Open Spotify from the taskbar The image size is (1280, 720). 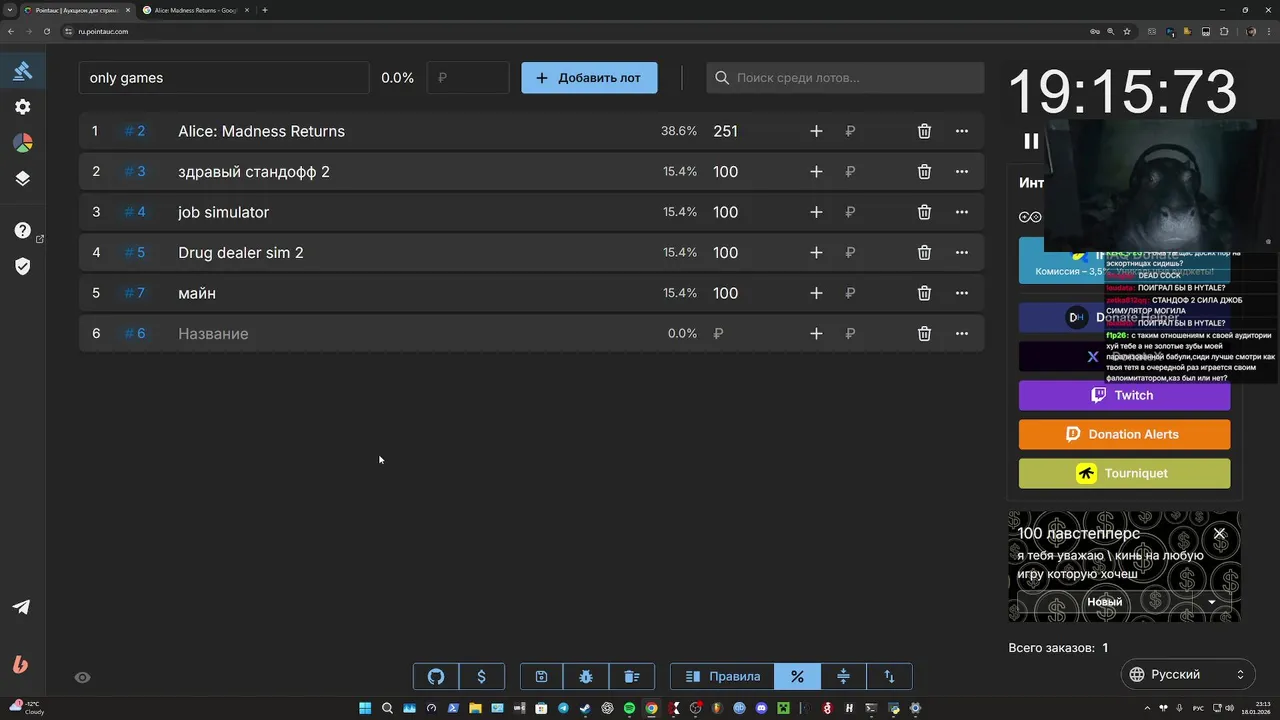coord(629,708)
